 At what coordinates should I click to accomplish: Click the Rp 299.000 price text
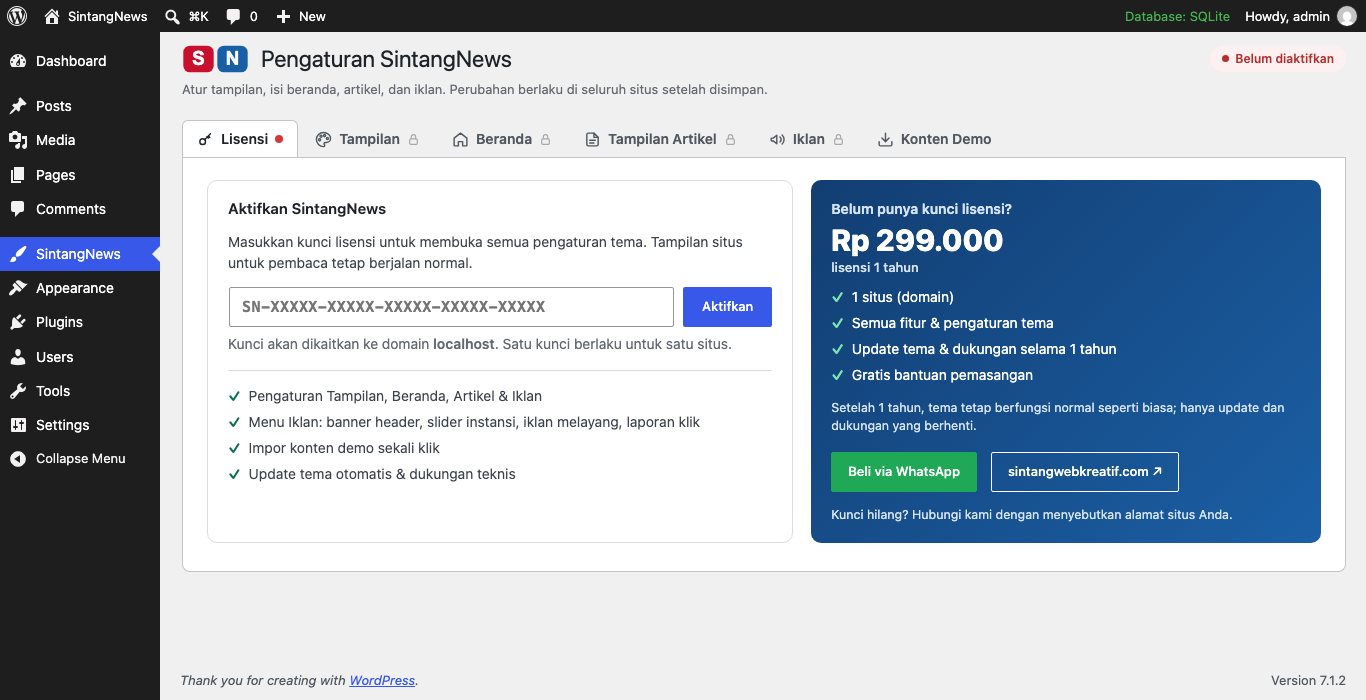917,240
